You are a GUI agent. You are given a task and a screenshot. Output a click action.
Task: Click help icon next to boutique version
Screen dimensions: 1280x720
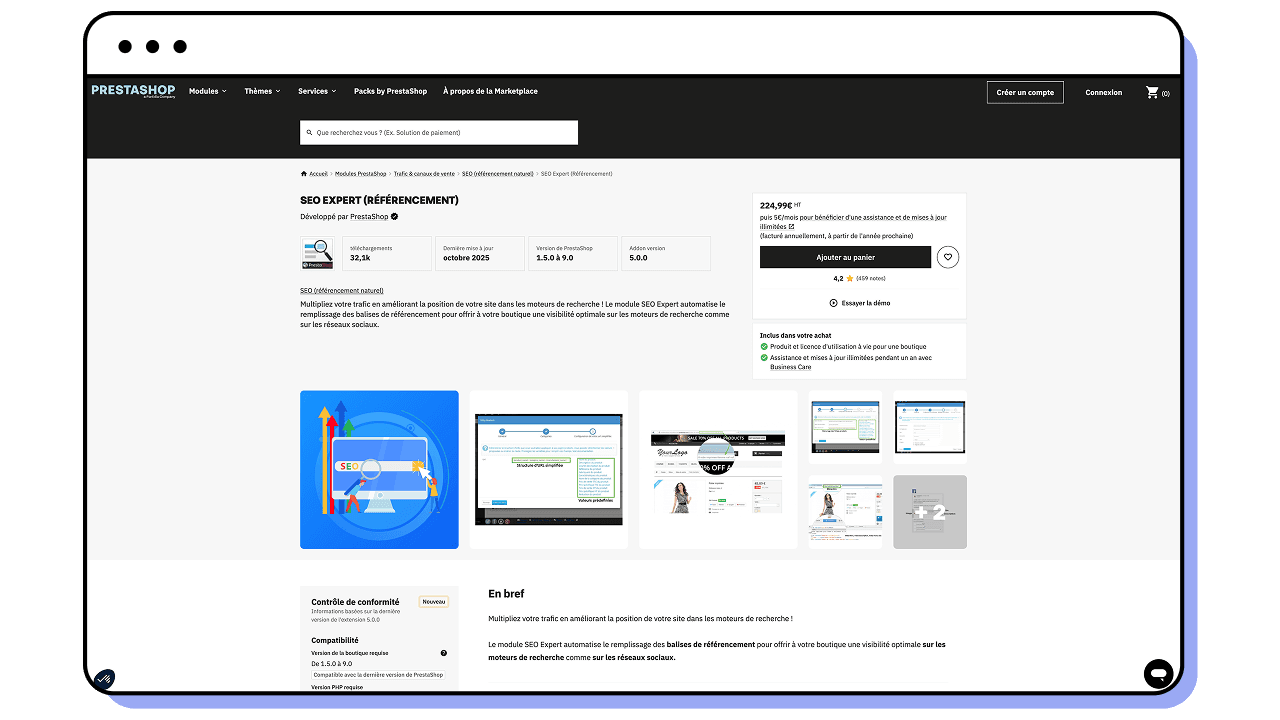point(444,653)
